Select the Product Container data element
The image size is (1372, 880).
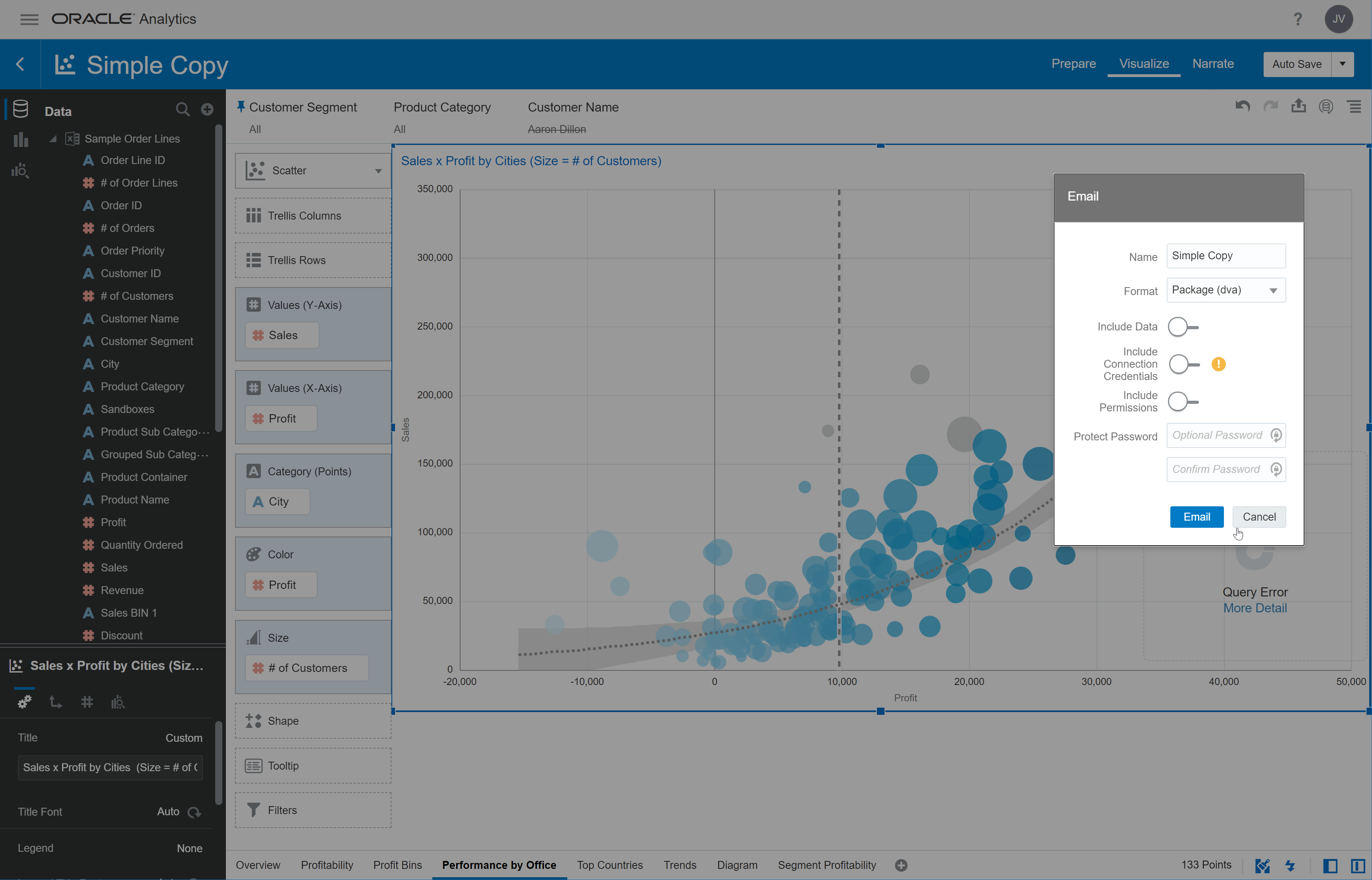point(143,477)
